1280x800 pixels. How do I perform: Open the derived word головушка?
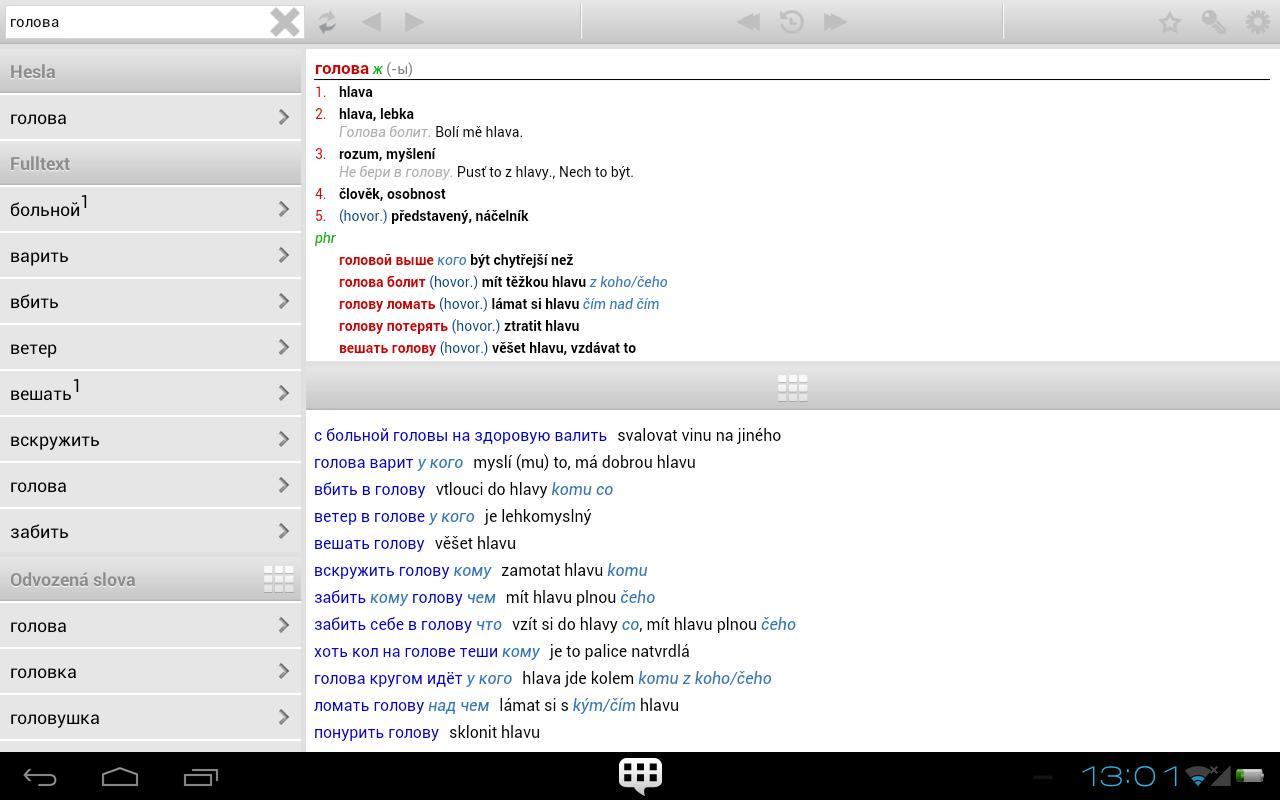coord(150,717)
